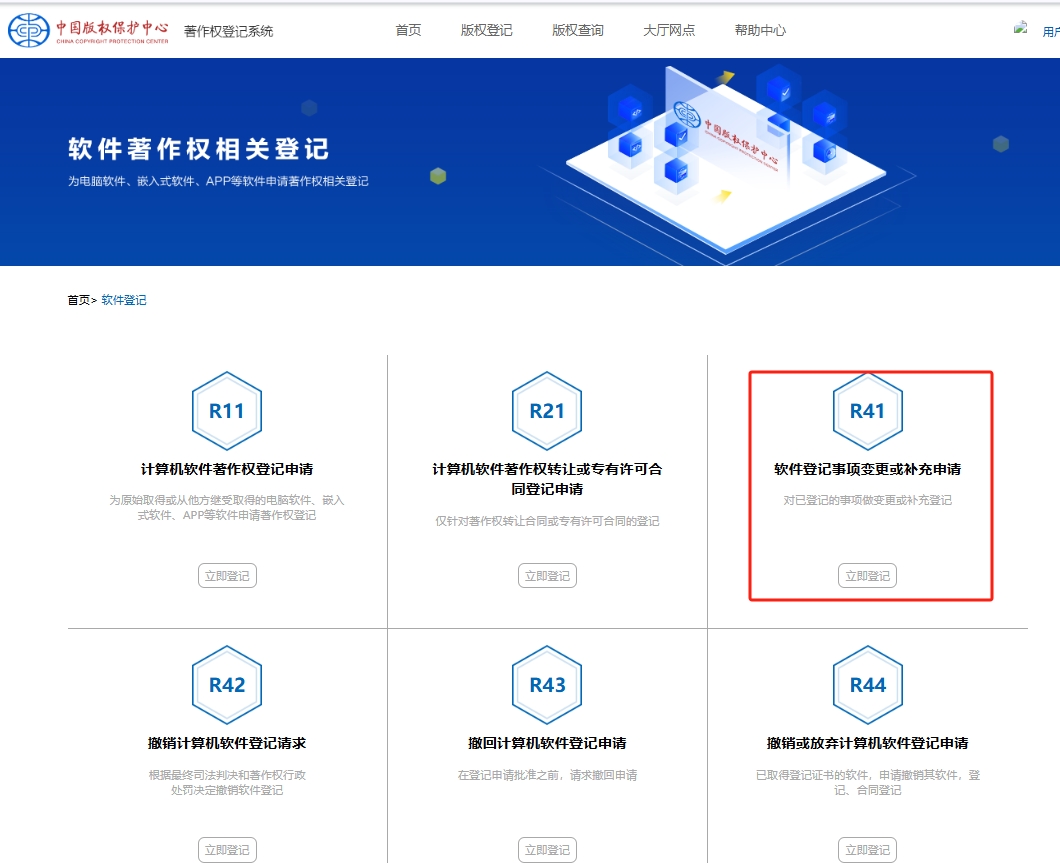Go to 版权查询 in the navigation bar
Viewport: 1060px width, 863px height.
pyautogui.click(x=578, y=30)
